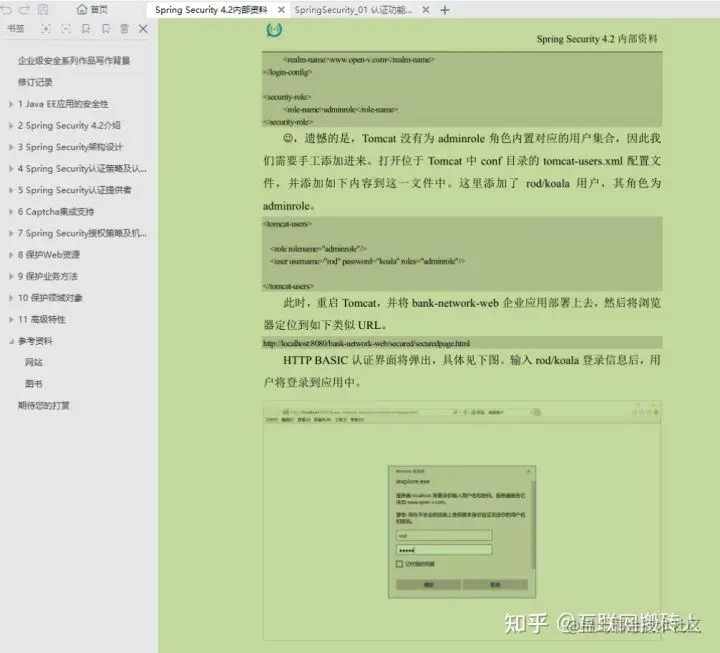
Task: Jump to bookmark 11 高级特性
Action: point(42,320)
